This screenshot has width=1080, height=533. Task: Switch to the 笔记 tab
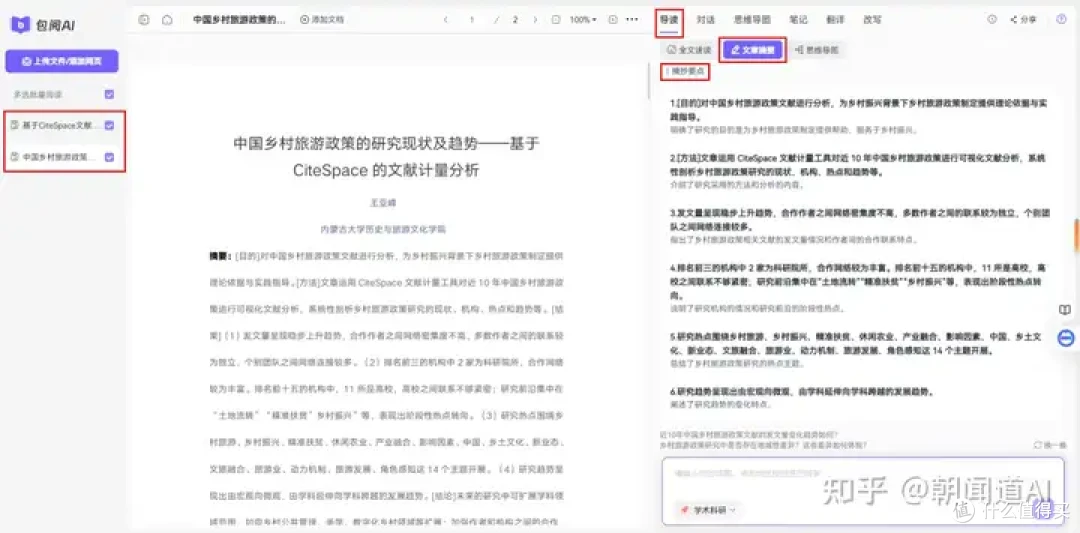[798, 20]
